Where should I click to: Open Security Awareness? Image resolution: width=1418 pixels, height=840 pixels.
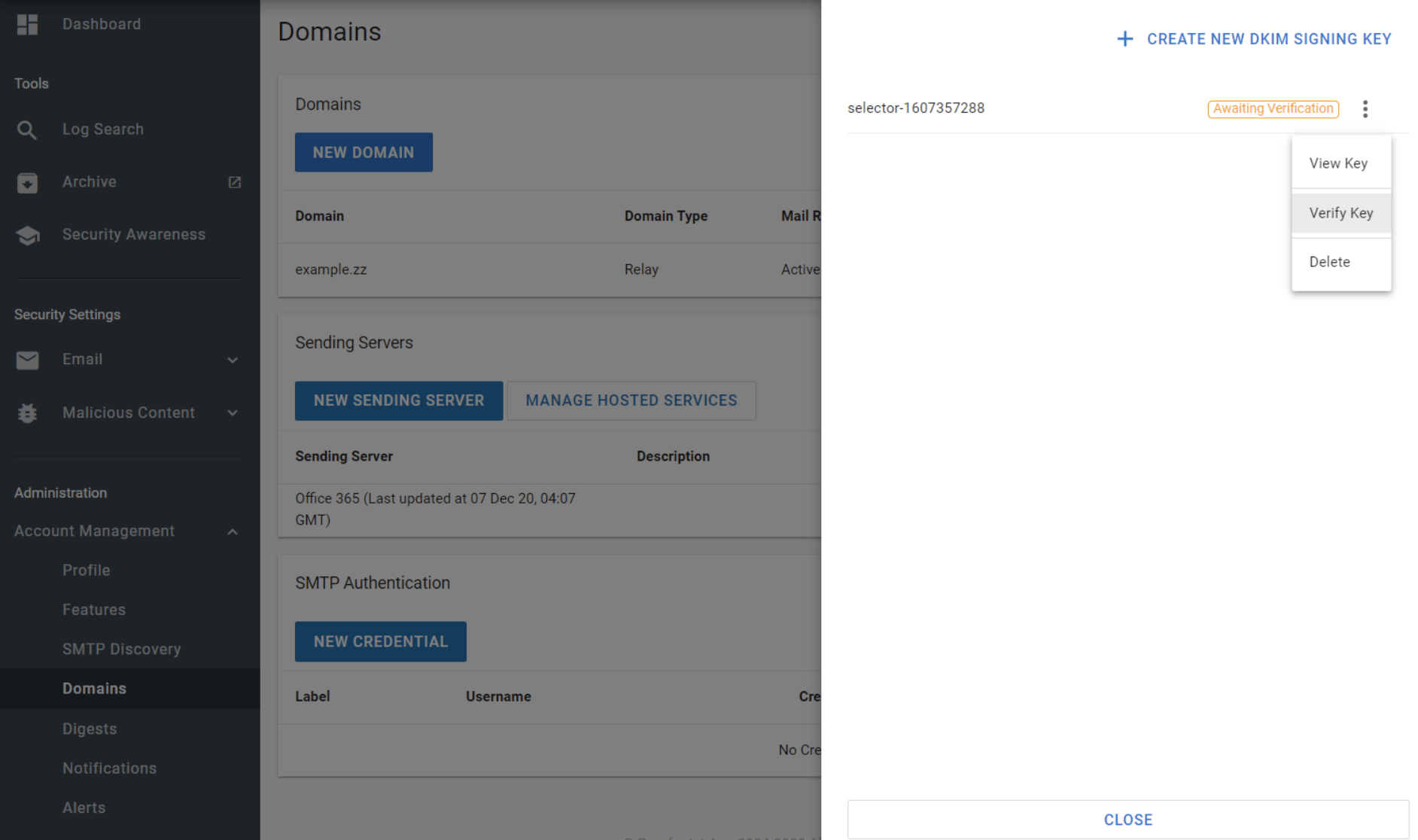pos(134,235)
